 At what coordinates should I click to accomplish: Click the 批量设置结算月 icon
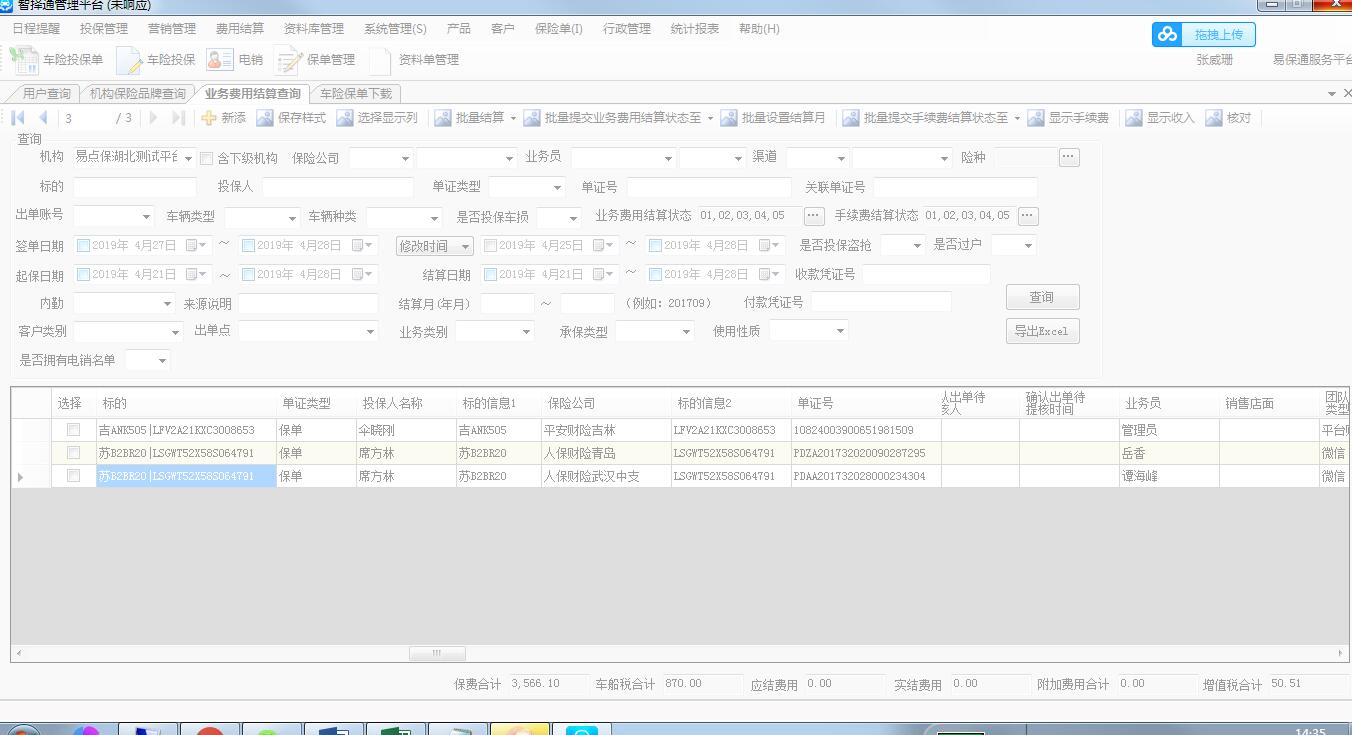click(728, 118)
